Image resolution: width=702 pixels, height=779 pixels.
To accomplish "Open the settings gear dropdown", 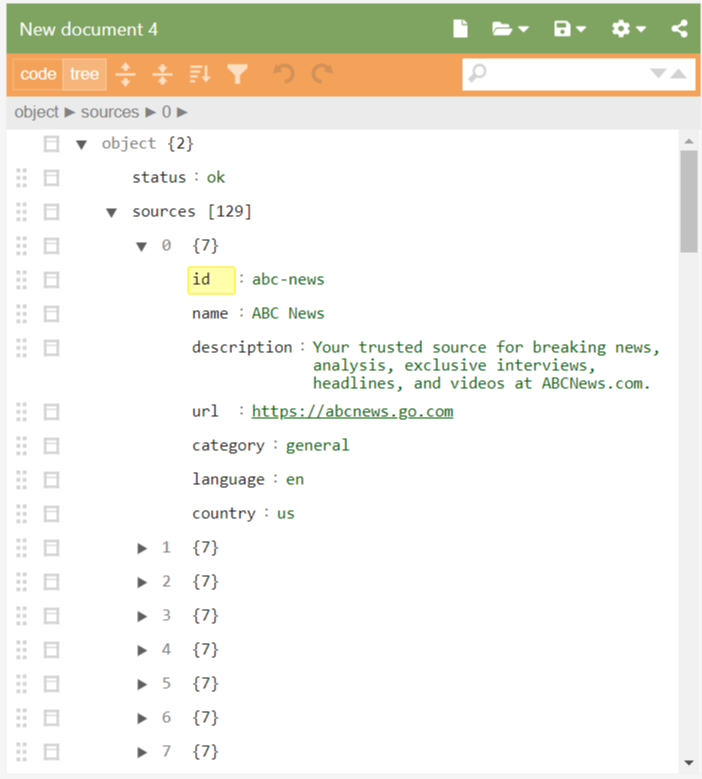I will (x=628, y=29).
